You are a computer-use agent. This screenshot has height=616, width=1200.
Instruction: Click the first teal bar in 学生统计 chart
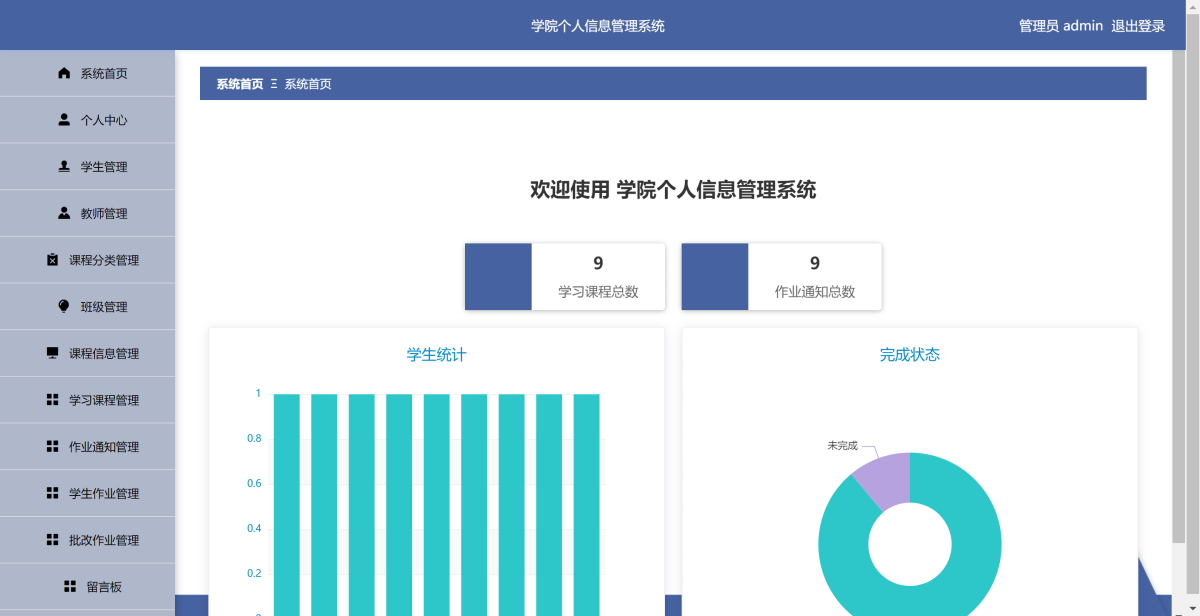[287, 500]
